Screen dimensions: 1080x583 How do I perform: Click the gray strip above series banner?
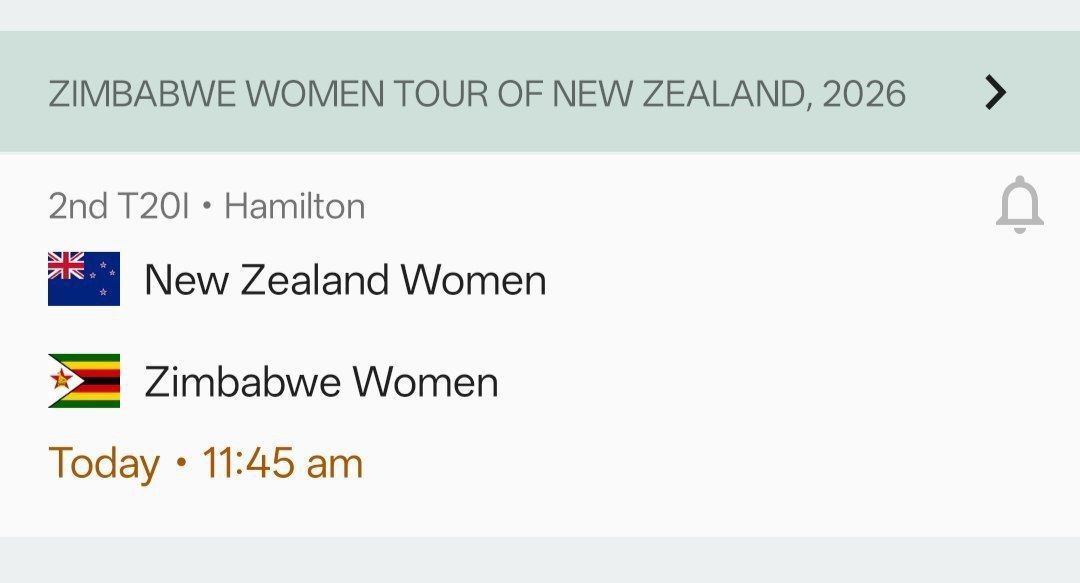click(540, 15)
